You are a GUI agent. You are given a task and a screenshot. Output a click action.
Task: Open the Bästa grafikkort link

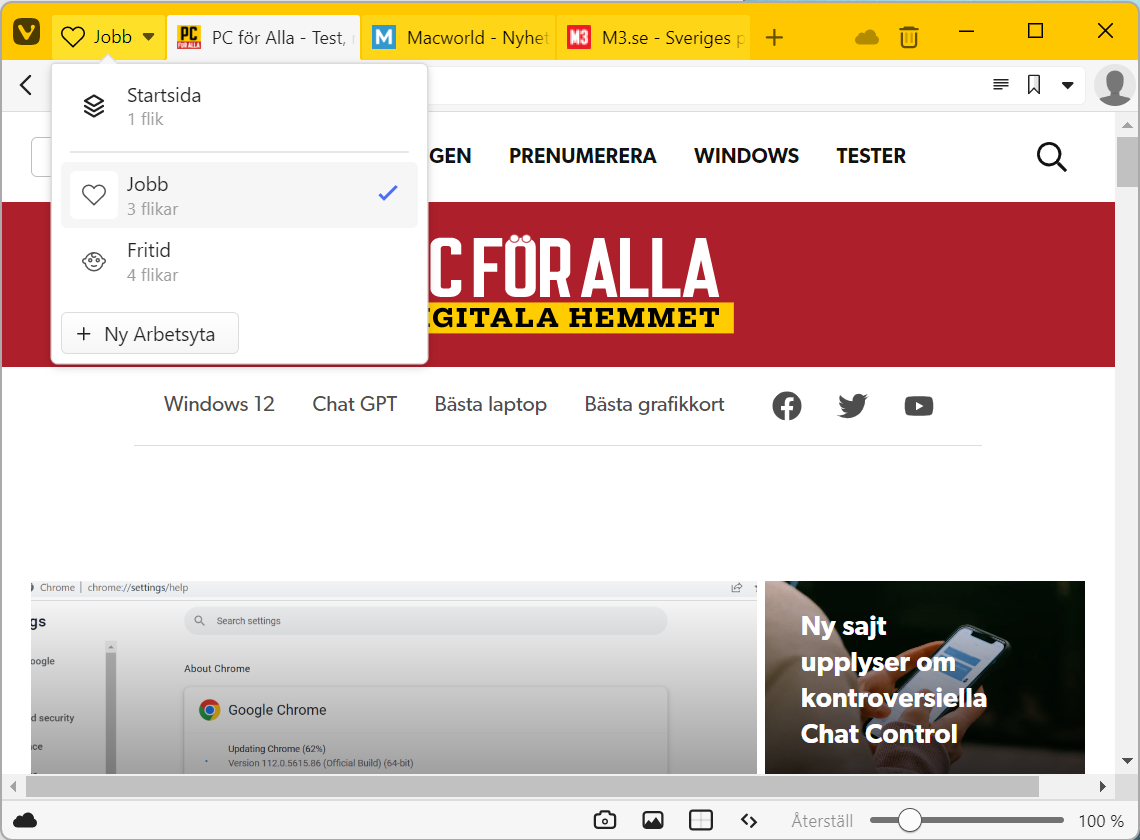[654, 404]
